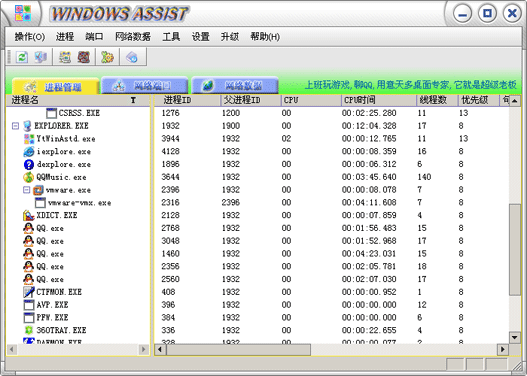Click the vertical scrollbar down arrow
The width and height of the screenshot is (527, 376).
(x=515, y=337)
